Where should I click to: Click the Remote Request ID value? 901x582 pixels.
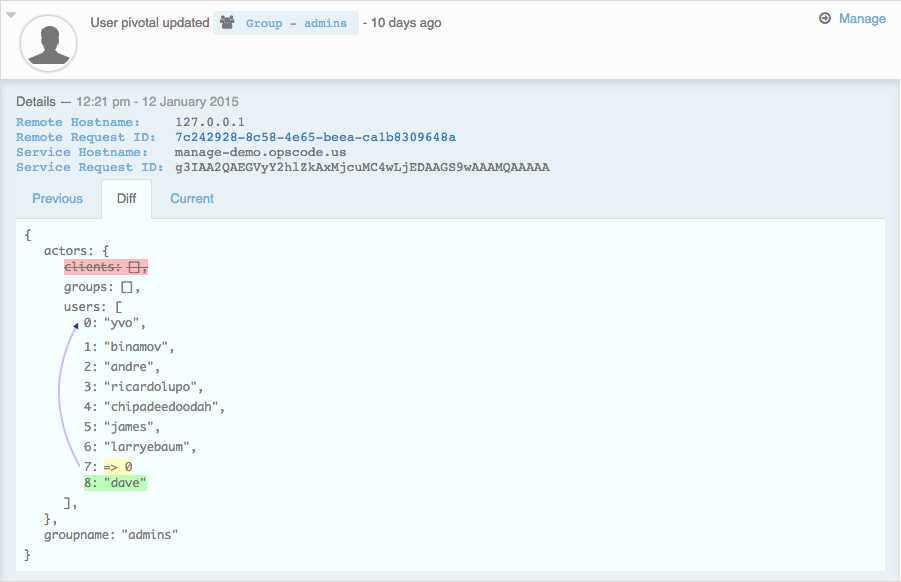pos(315,137)
